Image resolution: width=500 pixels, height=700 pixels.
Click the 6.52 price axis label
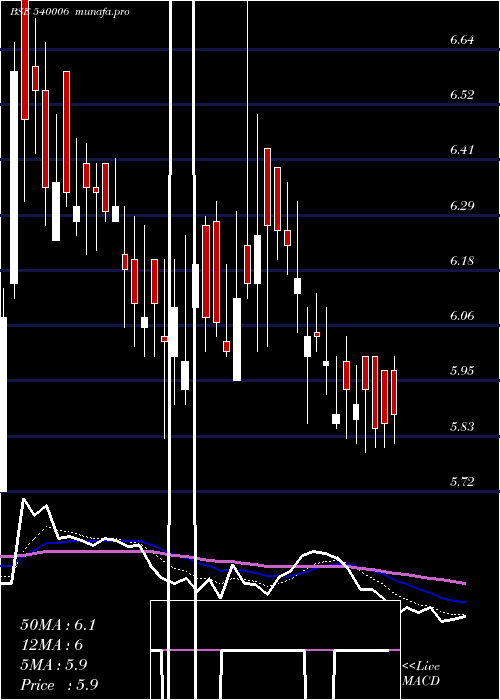pos(462,95)
